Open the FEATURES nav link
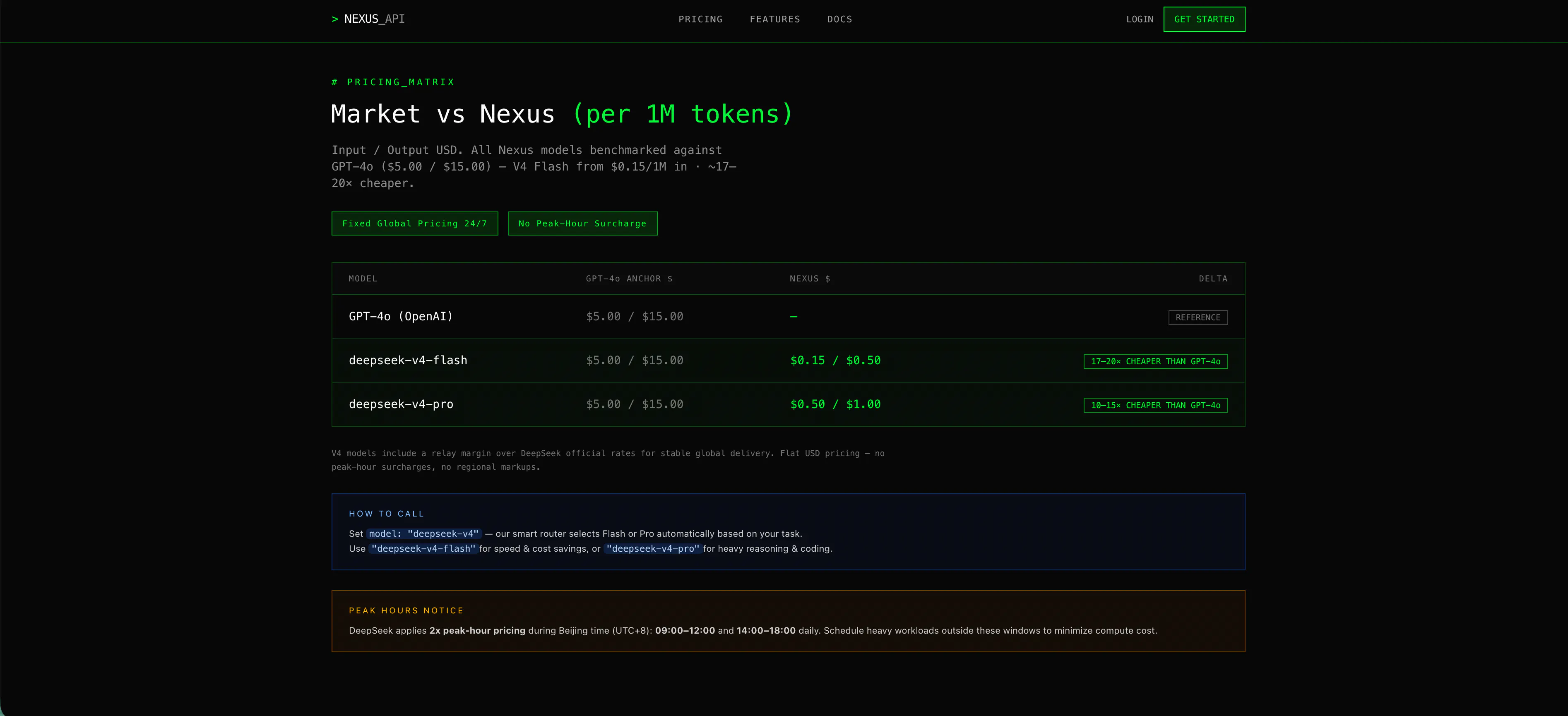The width and height of the screenshot is (1568, 716). coord(775,19)
